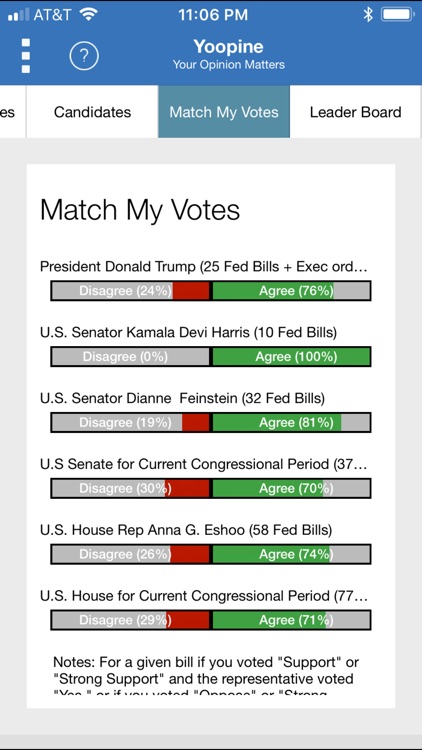Tap the question mark help icon
422x750 pixels.
pyautogui.click(x=84, y=56)
